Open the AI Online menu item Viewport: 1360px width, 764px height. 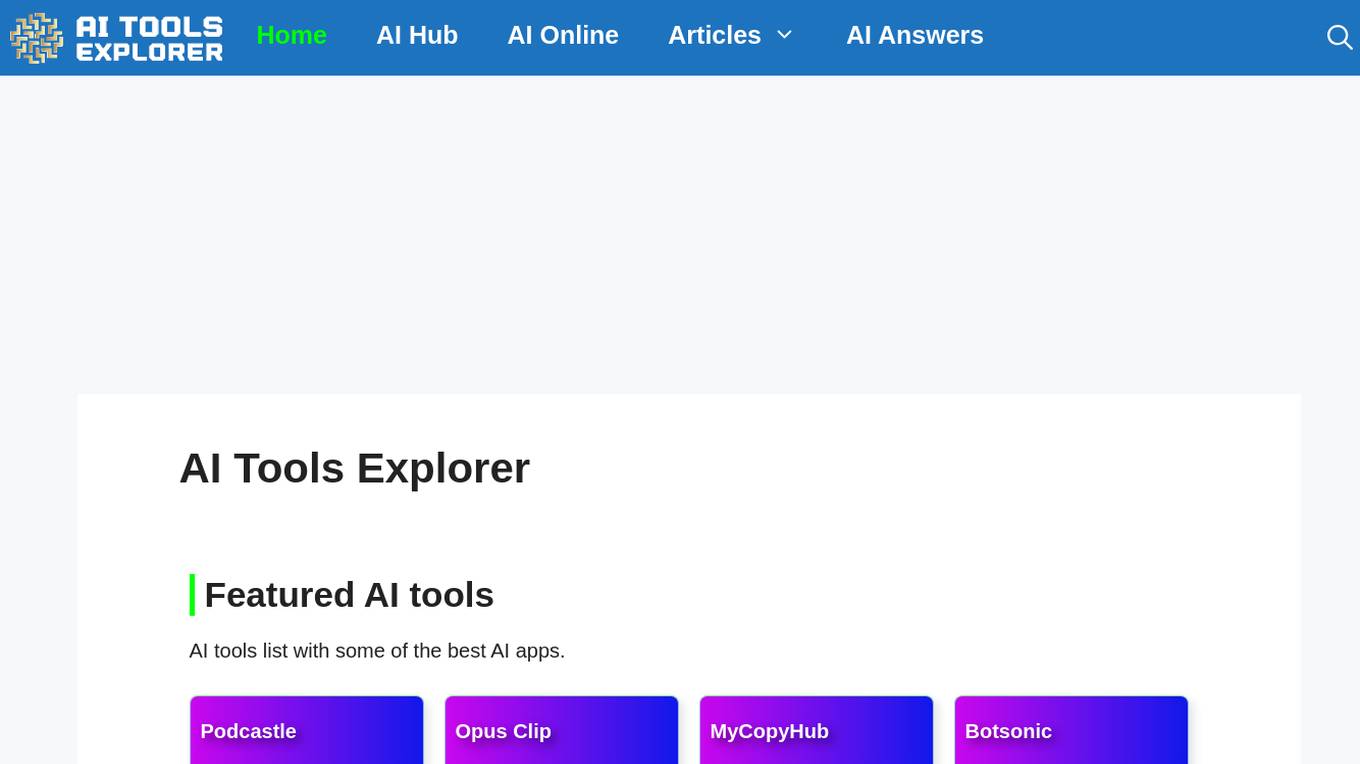pyautogui.click(x=563, y=35)
